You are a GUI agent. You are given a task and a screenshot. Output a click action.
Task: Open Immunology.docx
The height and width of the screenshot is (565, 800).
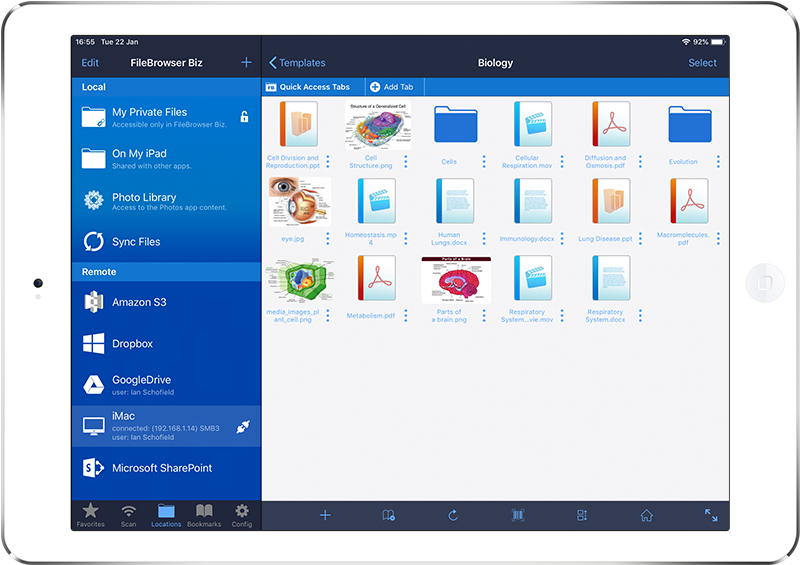click(533, 201)
